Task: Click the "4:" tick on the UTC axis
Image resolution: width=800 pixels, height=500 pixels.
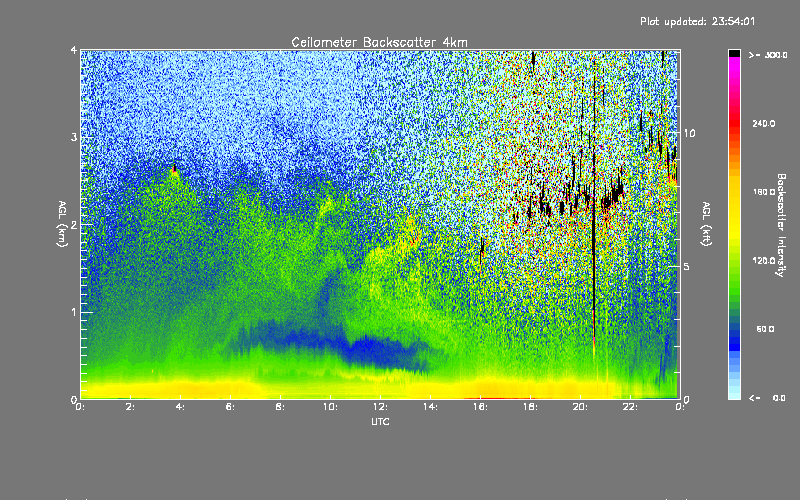Action: 180,407
